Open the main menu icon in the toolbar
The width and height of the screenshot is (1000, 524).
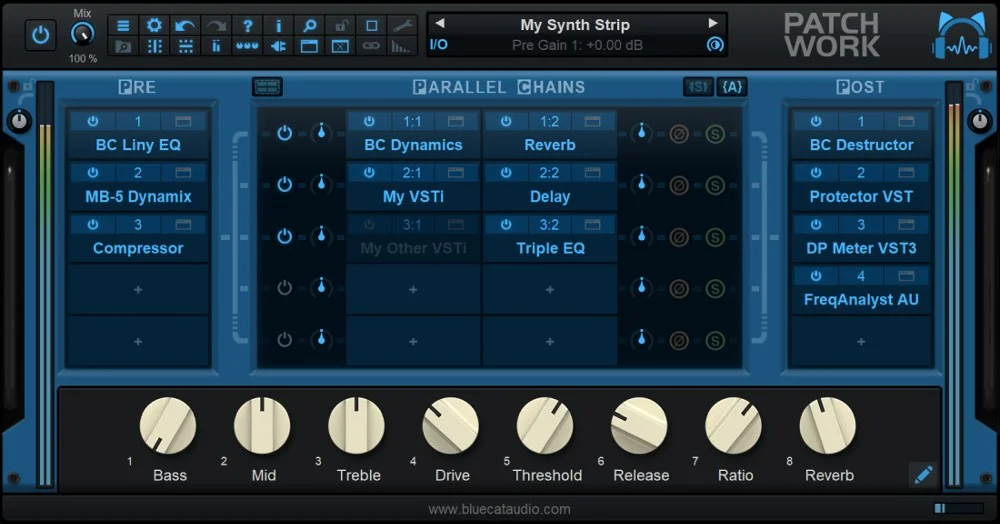pos(123,25)
